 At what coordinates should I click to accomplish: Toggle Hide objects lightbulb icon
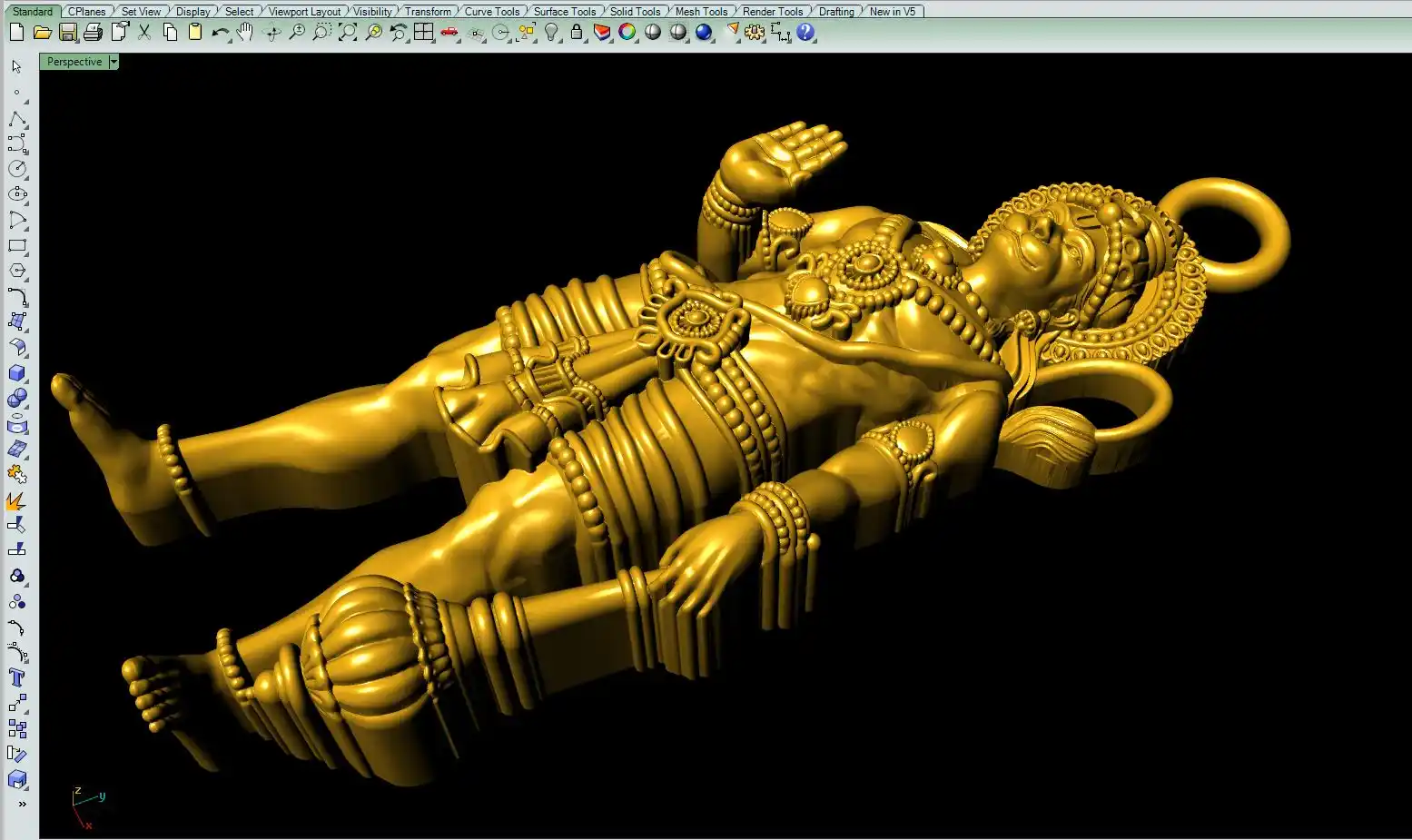551,33
